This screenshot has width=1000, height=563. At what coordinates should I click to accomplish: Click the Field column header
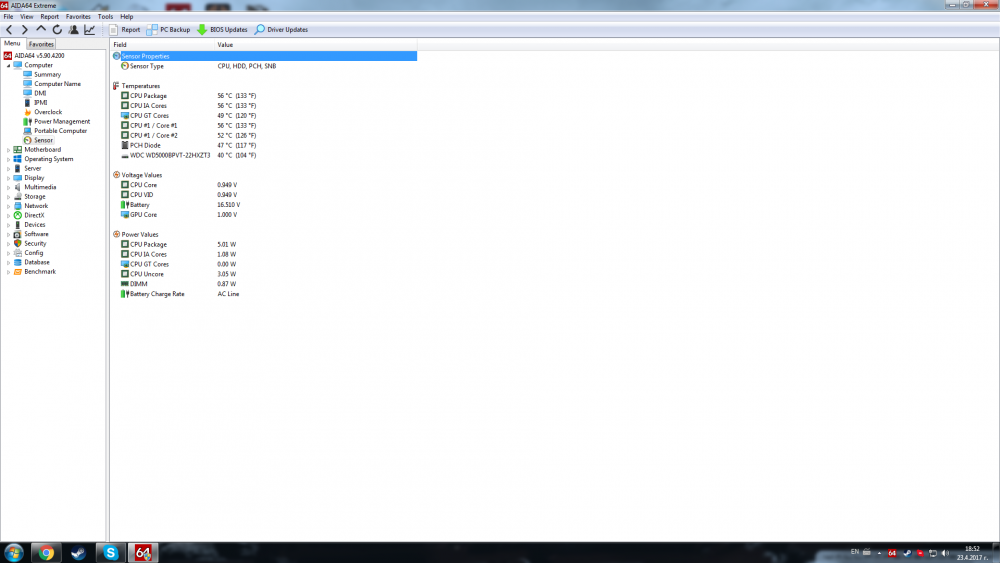pyautogui.click(x=162, y=45)
